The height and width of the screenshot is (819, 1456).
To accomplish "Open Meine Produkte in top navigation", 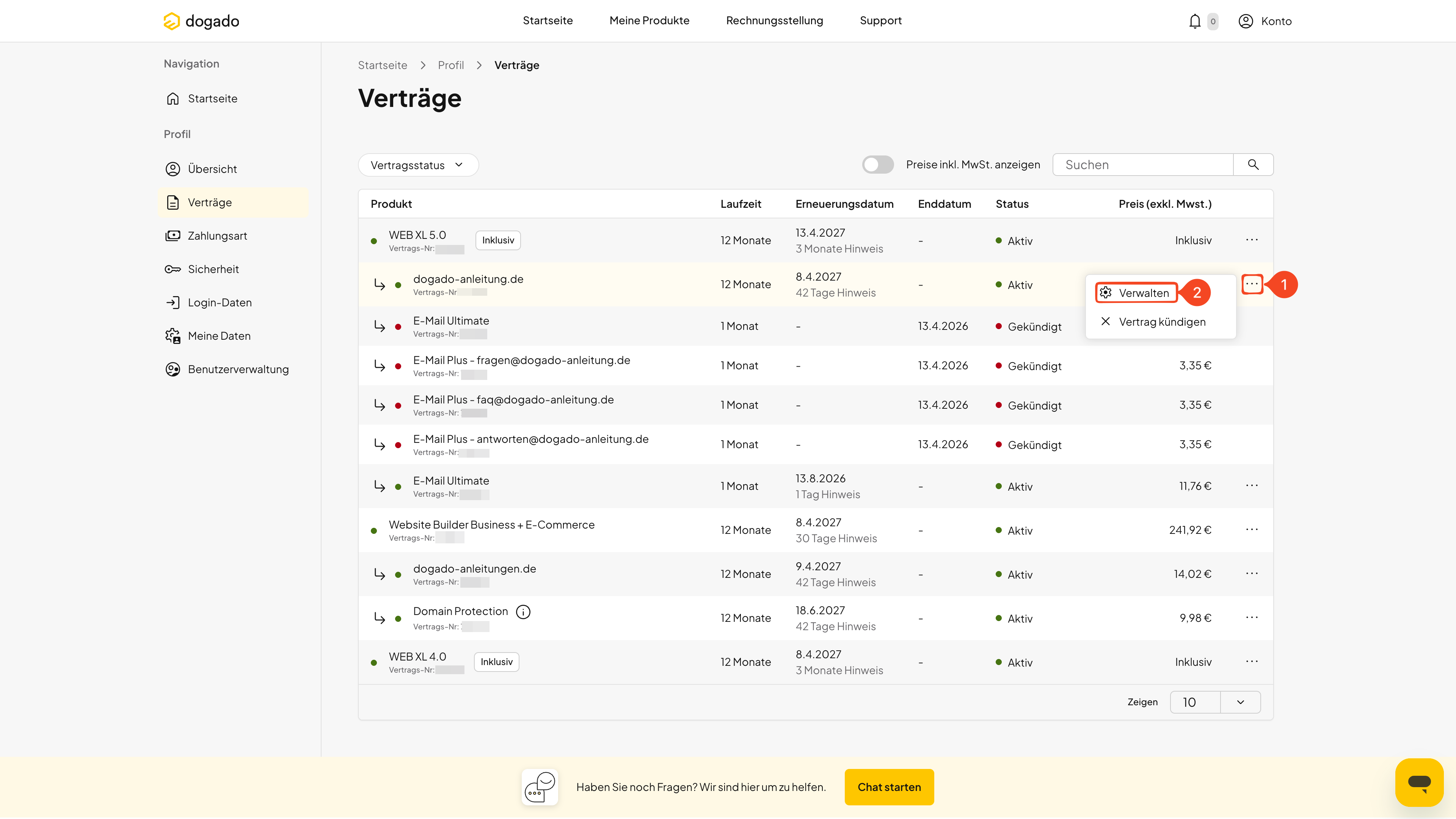I will coord(650,20).
